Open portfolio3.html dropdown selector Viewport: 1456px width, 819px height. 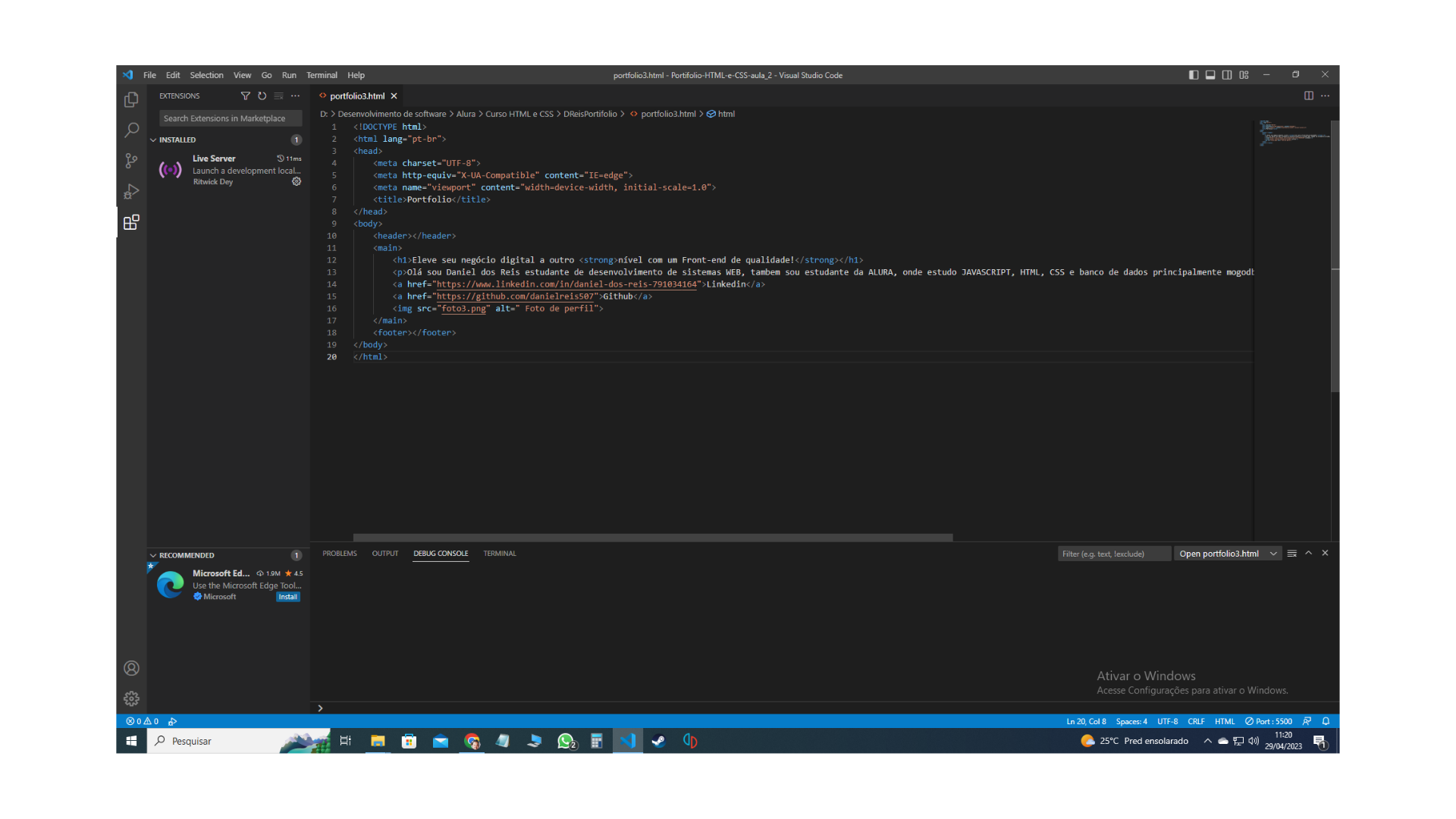pos(1225,554)
